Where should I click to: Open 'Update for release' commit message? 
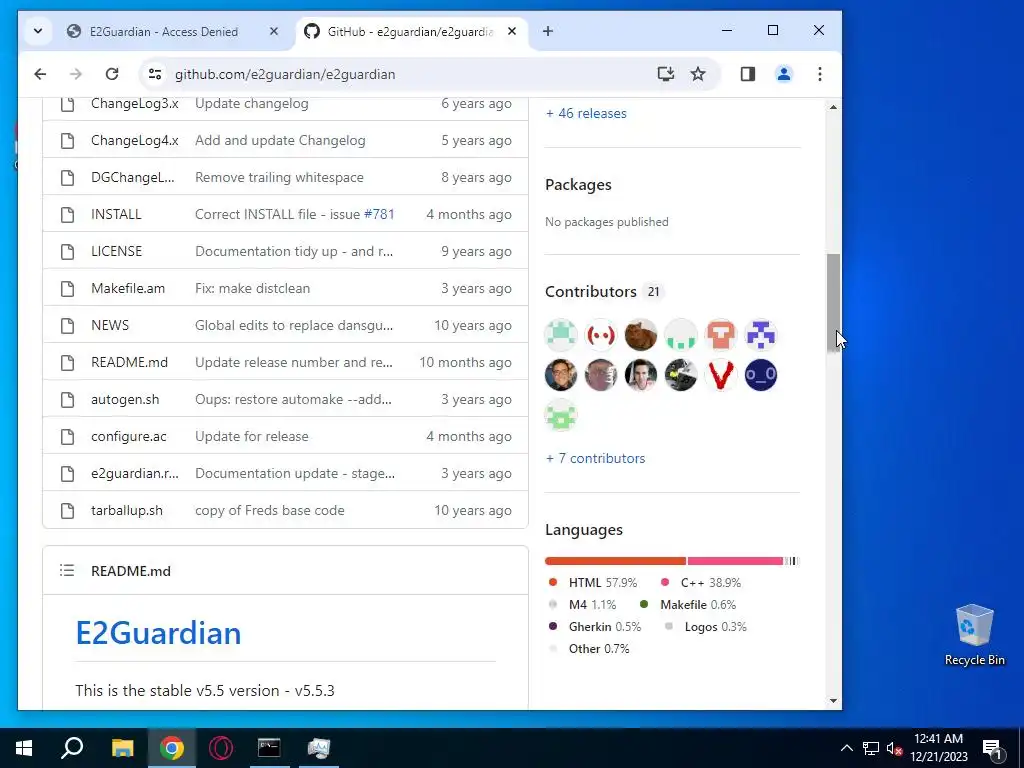(x=251, y=436)
